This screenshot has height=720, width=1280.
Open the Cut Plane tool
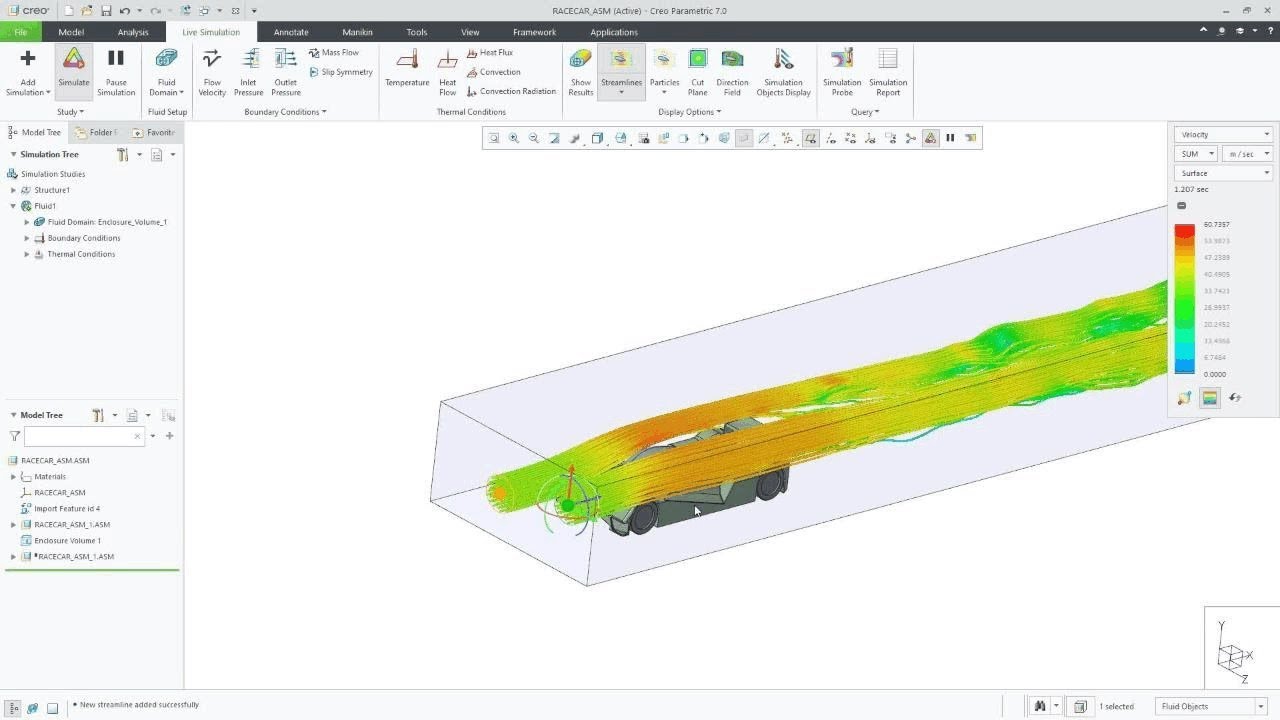tap(698, 71)
